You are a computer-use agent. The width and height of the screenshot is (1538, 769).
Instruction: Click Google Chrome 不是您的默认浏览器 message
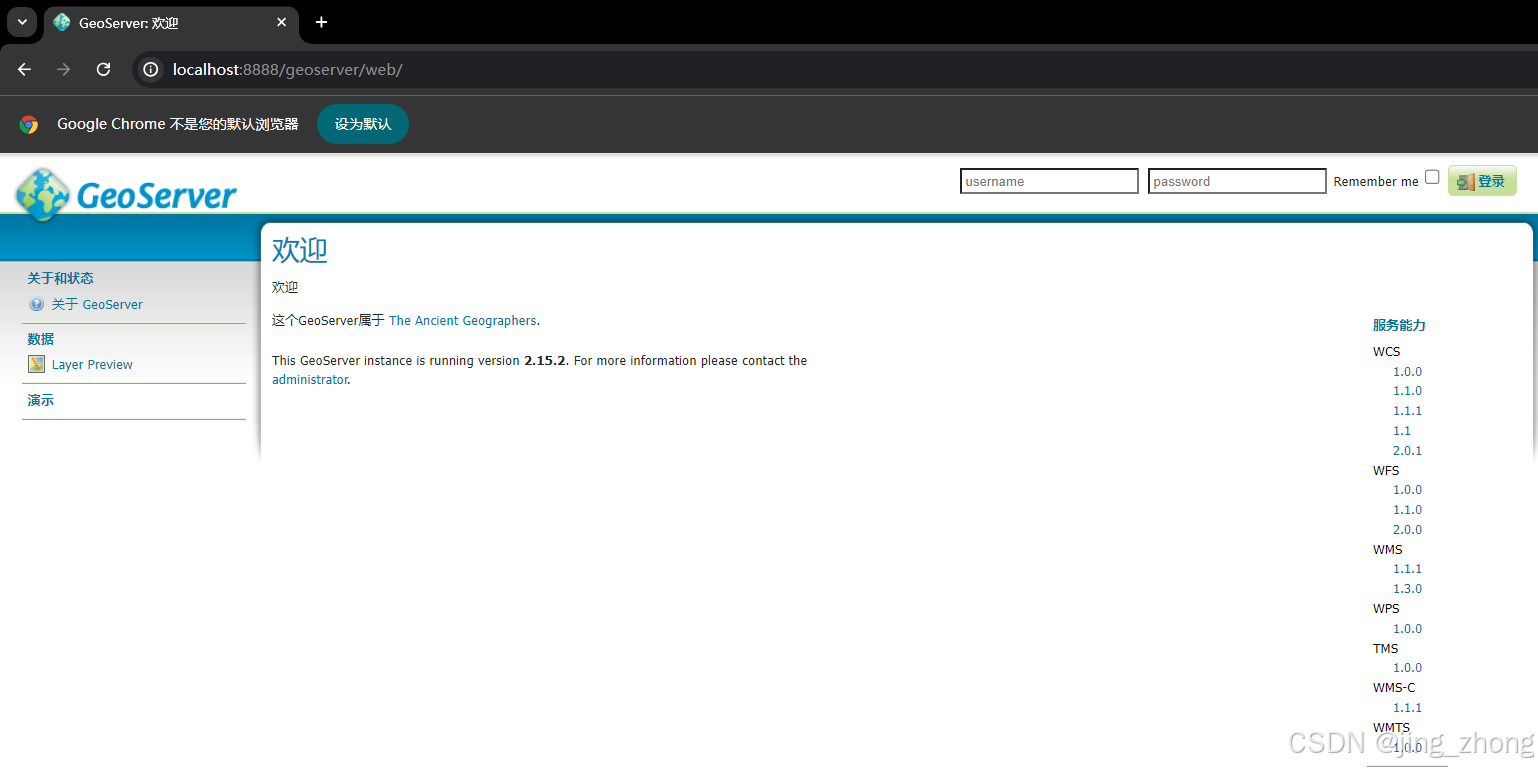178,124
